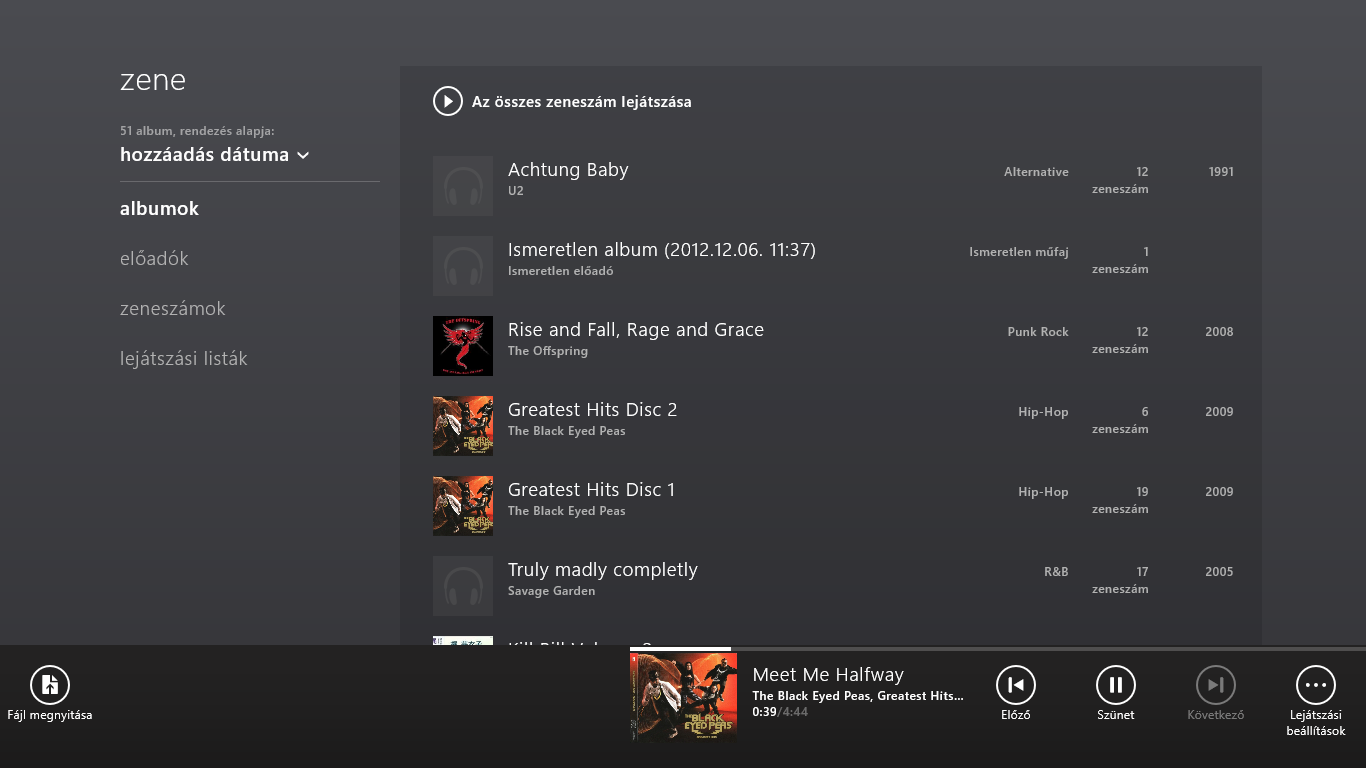The height and width of the screenshot is (768, 1366).
Task: Click the Előző previous track button
Action: point(1015,685)
